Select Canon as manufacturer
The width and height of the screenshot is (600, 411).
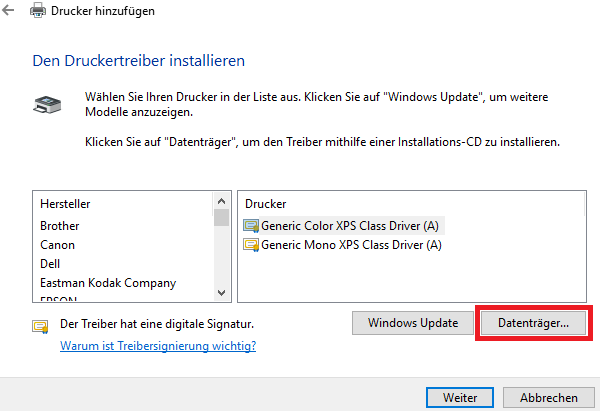[58, 245]
